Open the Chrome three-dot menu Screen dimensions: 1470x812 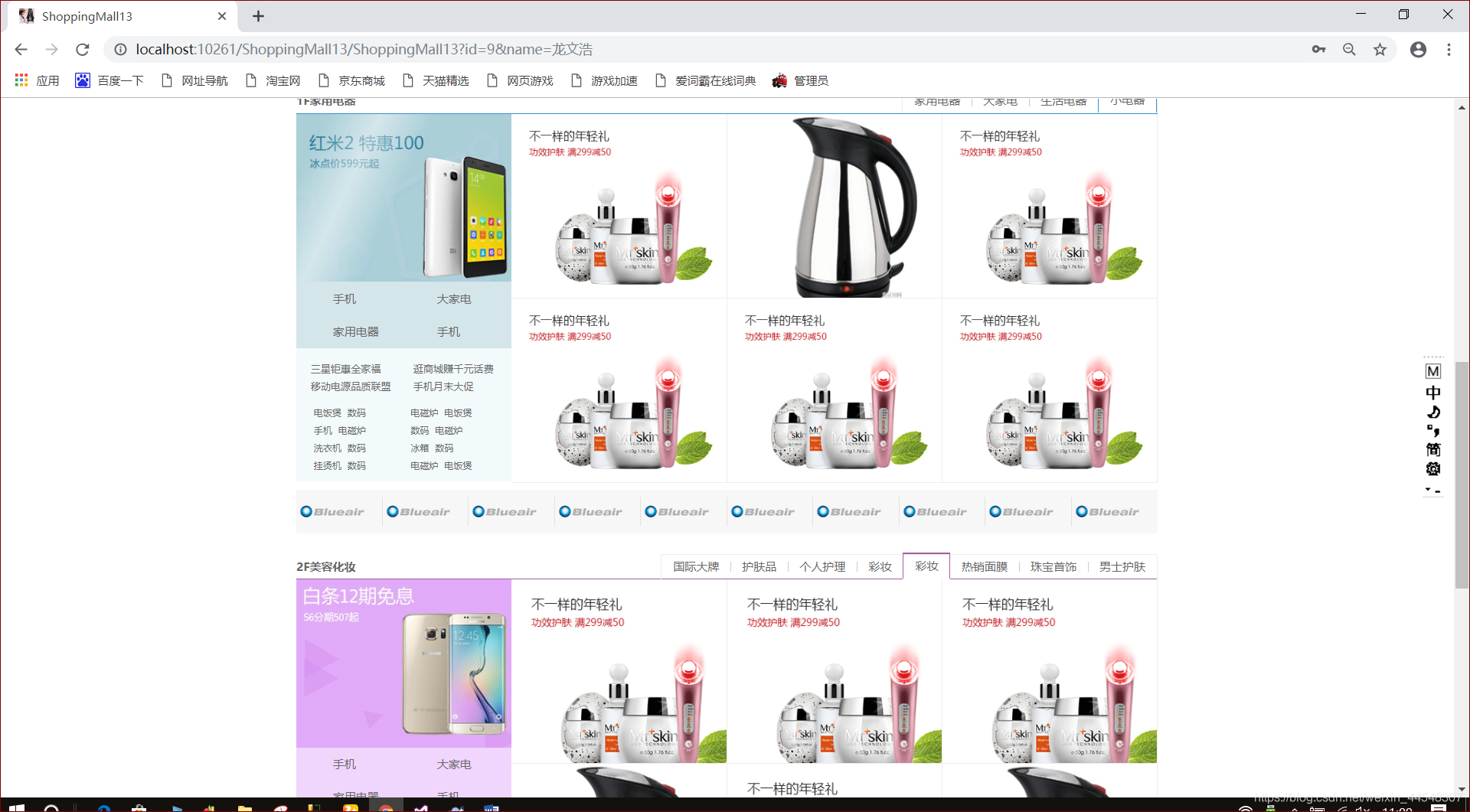click(x=1449, y=49)
